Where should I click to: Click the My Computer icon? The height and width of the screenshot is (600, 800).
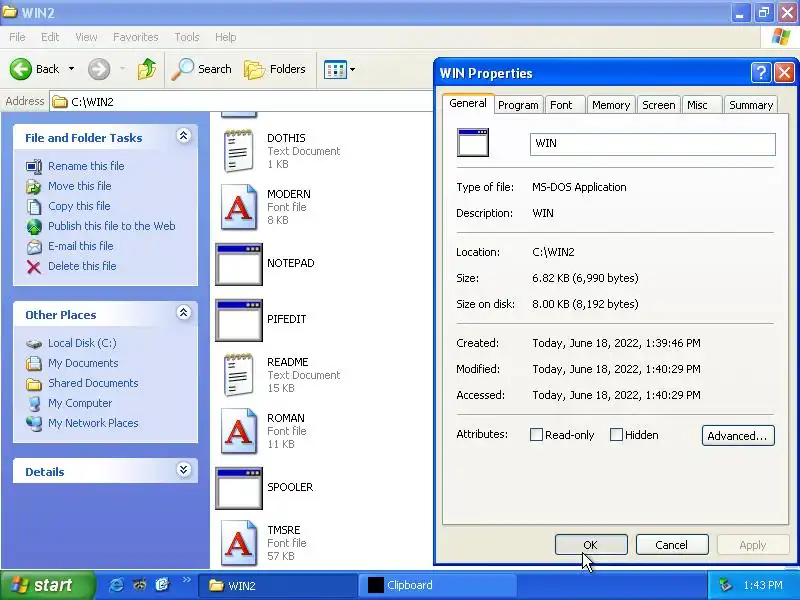coord(34,403)
